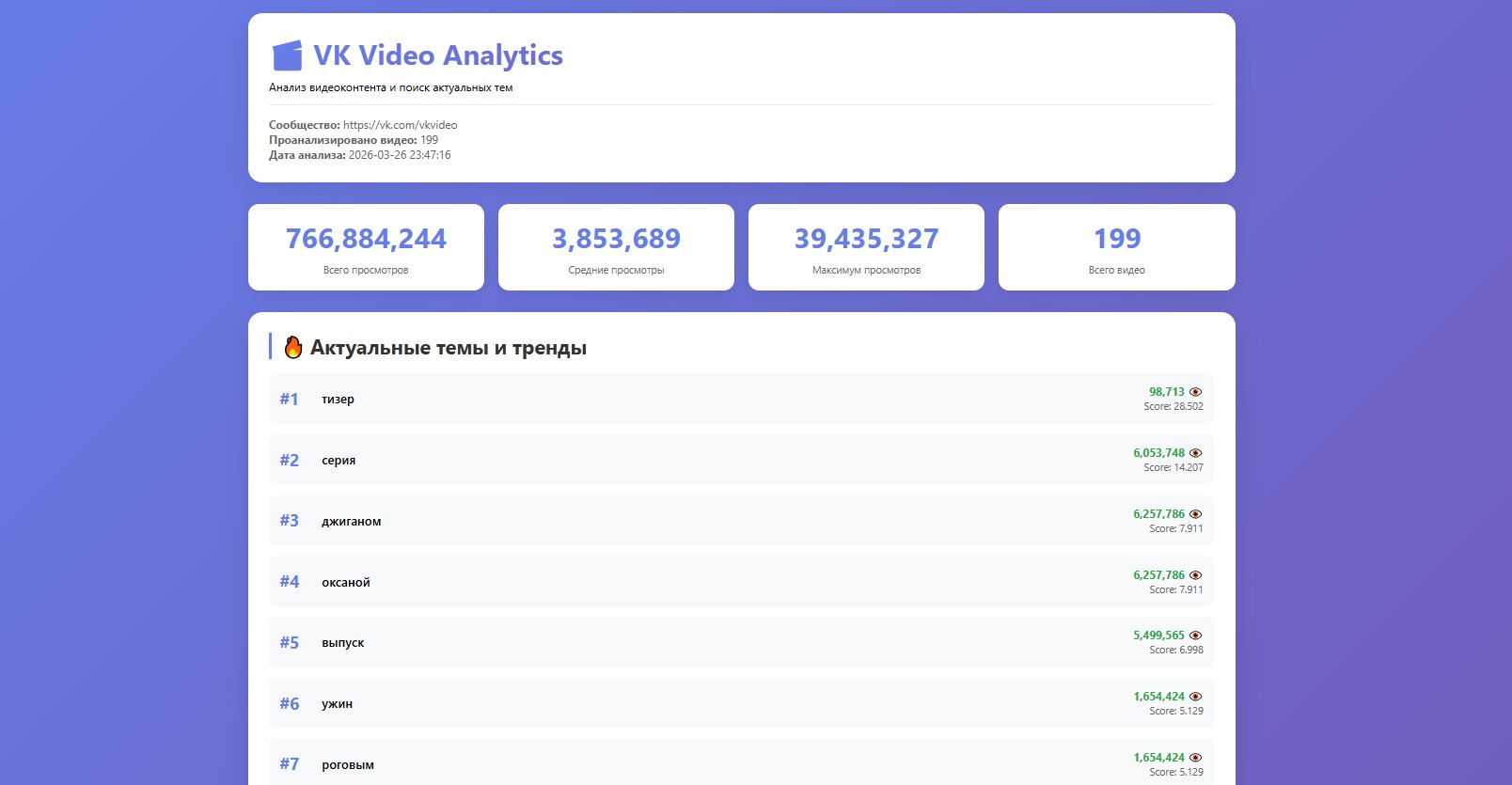Open the https://vk.com/vkvideo community link
This screenshot has height=785, width=1512.
pos(400,125)
